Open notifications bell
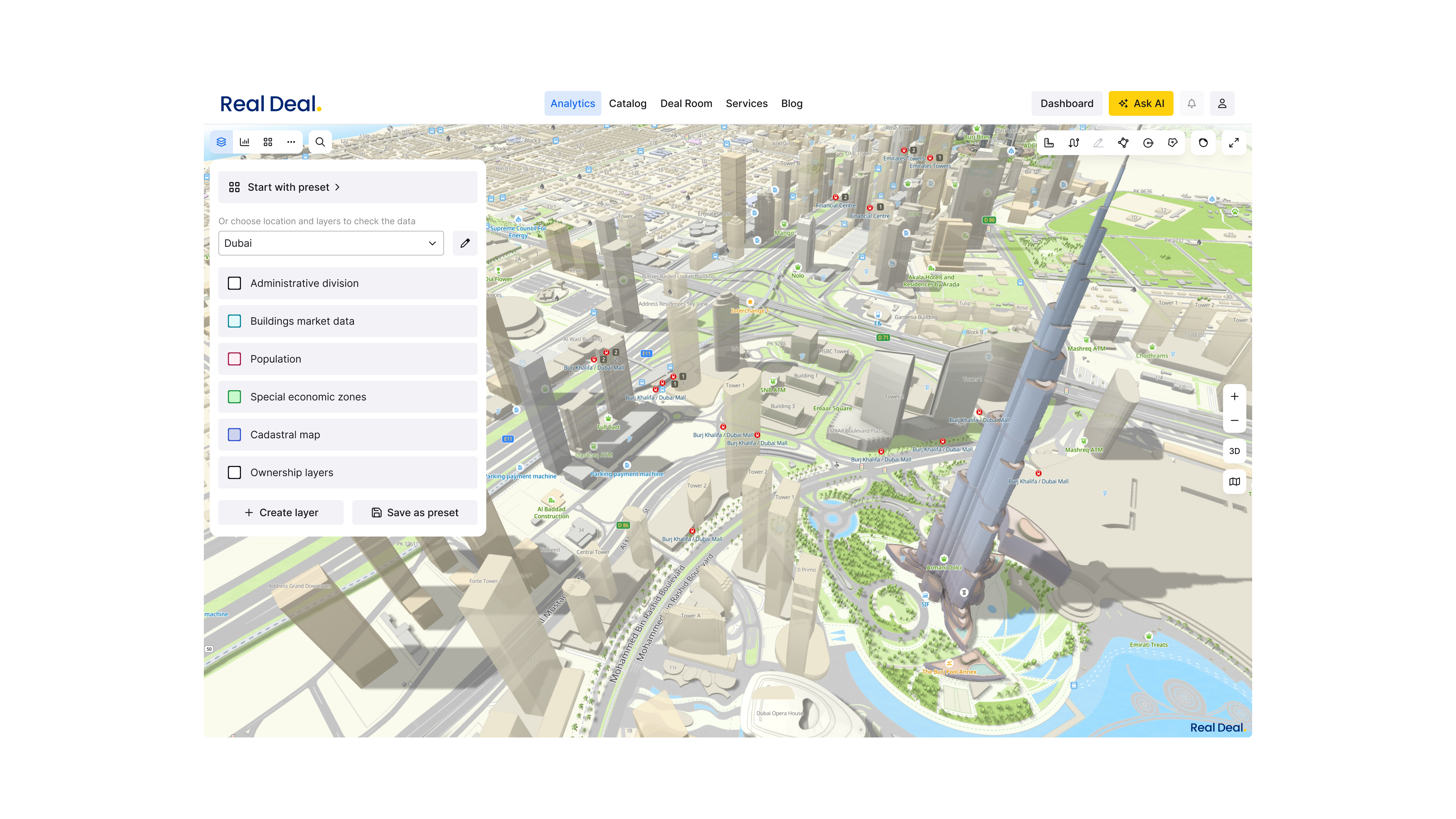This screenshot has width=1456, height=819. (x=1191, y=103)
